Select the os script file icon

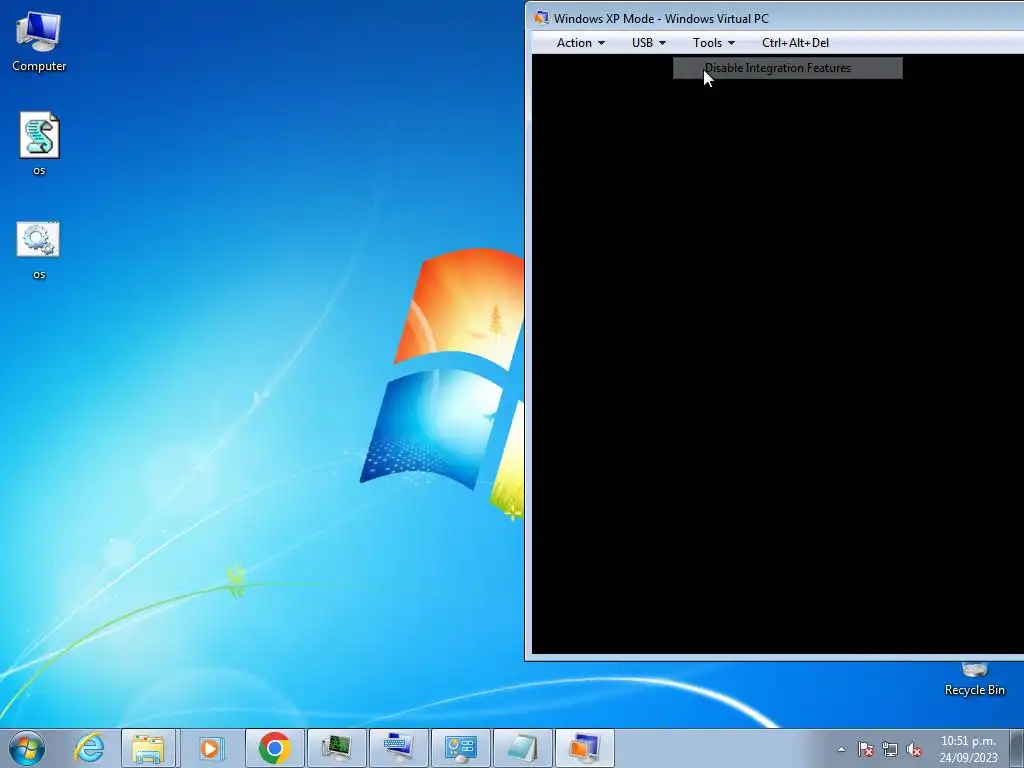click(x=39, y=144)
